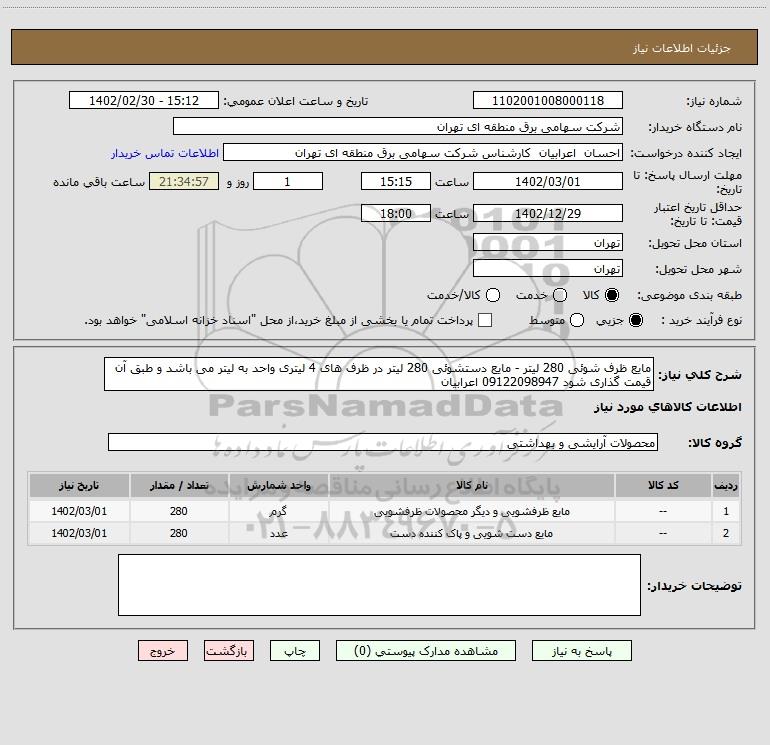Image resolution: width=770 pixels, height=745 pixels.
Task: Click the general need description text box
Action: click(379, 374)
